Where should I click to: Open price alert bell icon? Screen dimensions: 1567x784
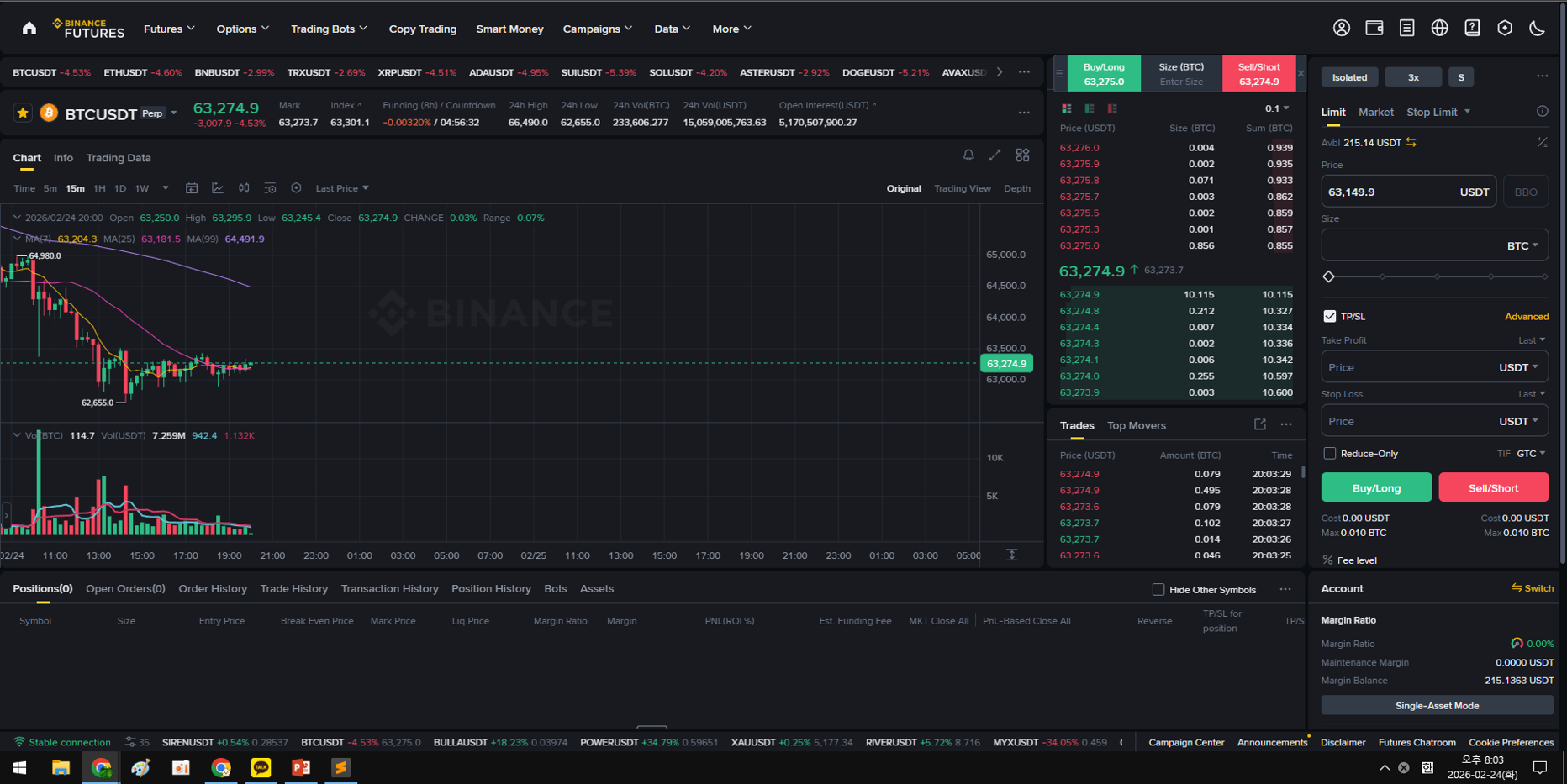coord(968,155)
